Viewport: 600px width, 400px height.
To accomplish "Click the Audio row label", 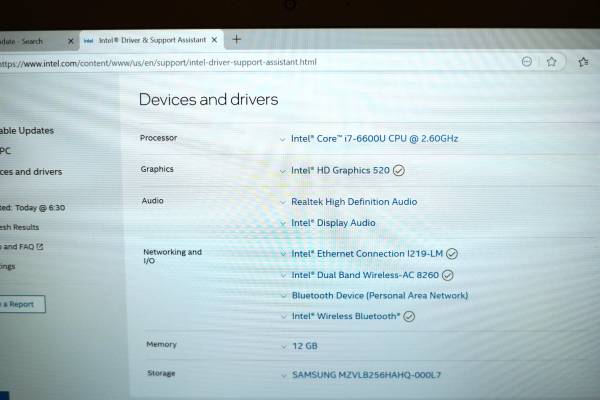I will tap(152, 201).
